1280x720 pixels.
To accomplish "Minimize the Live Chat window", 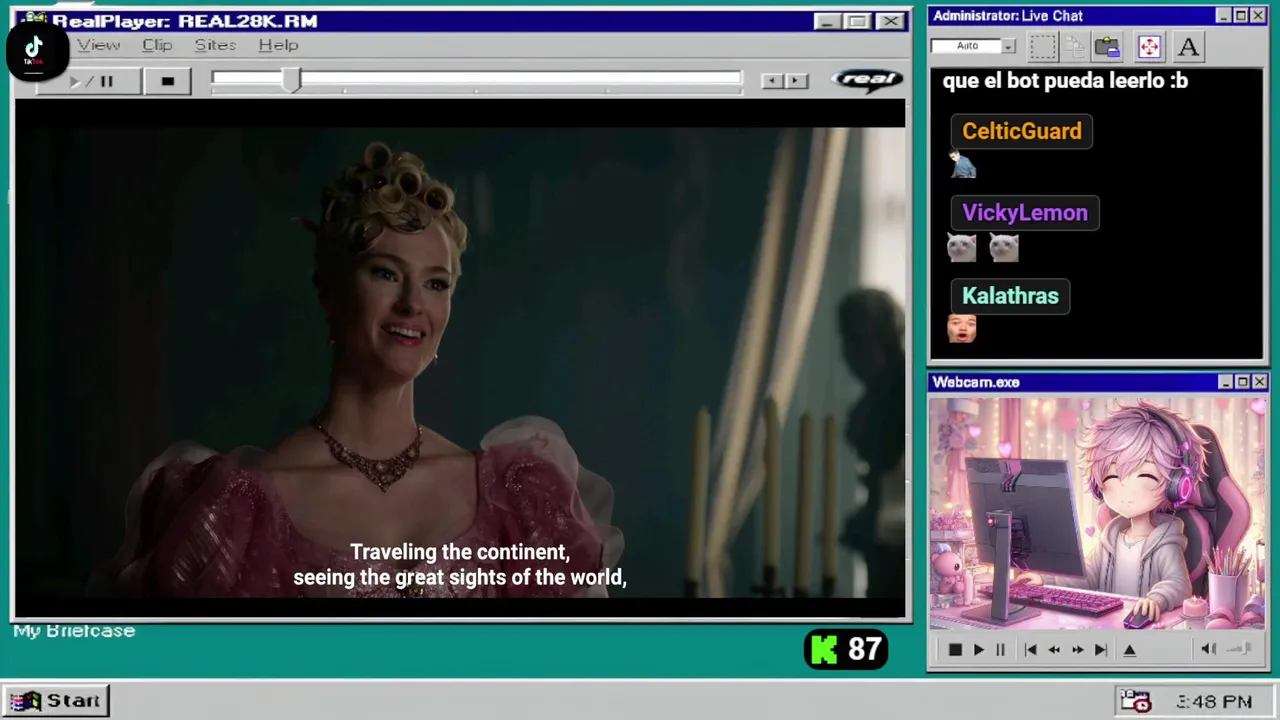I will coord(1224,16).
